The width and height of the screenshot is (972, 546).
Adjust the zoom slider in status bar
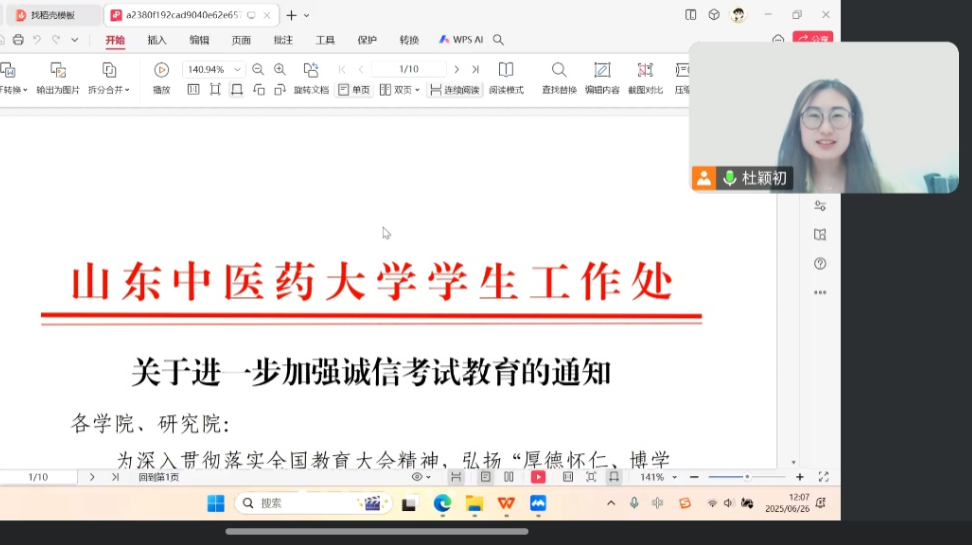click(x=747, y=477)
